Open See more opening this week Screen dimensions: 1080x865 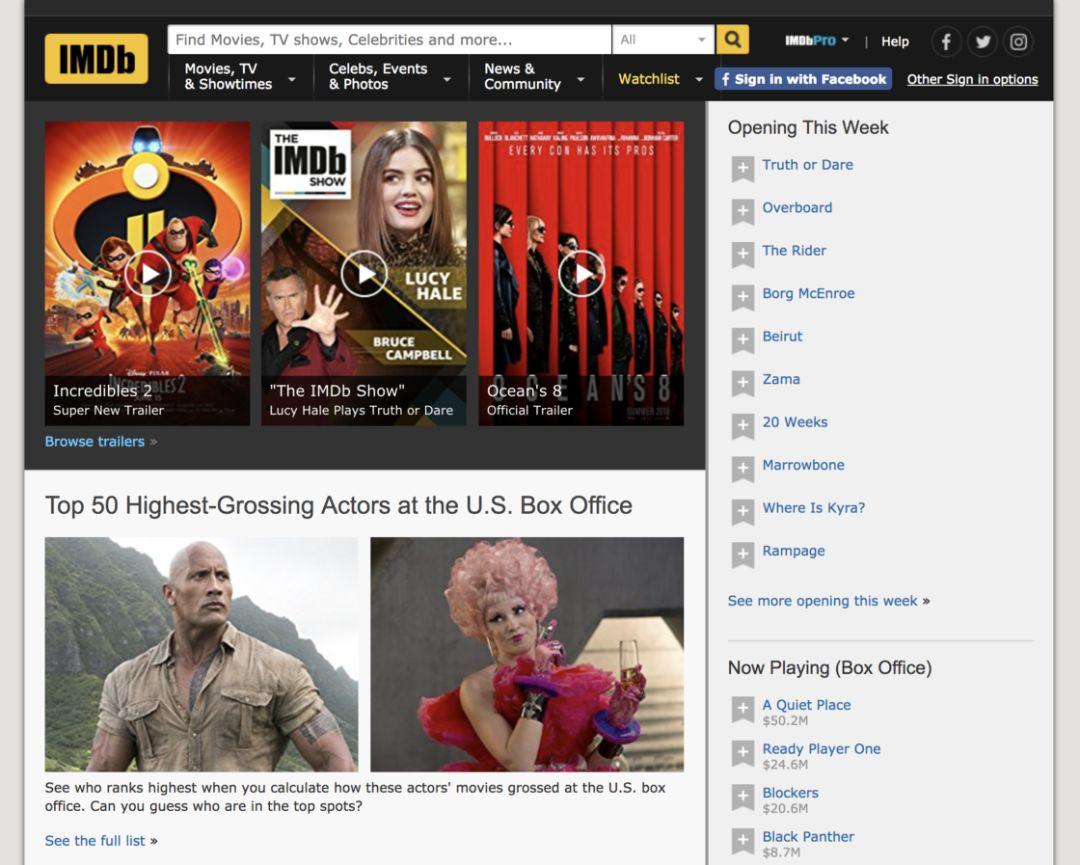point(822,601)
